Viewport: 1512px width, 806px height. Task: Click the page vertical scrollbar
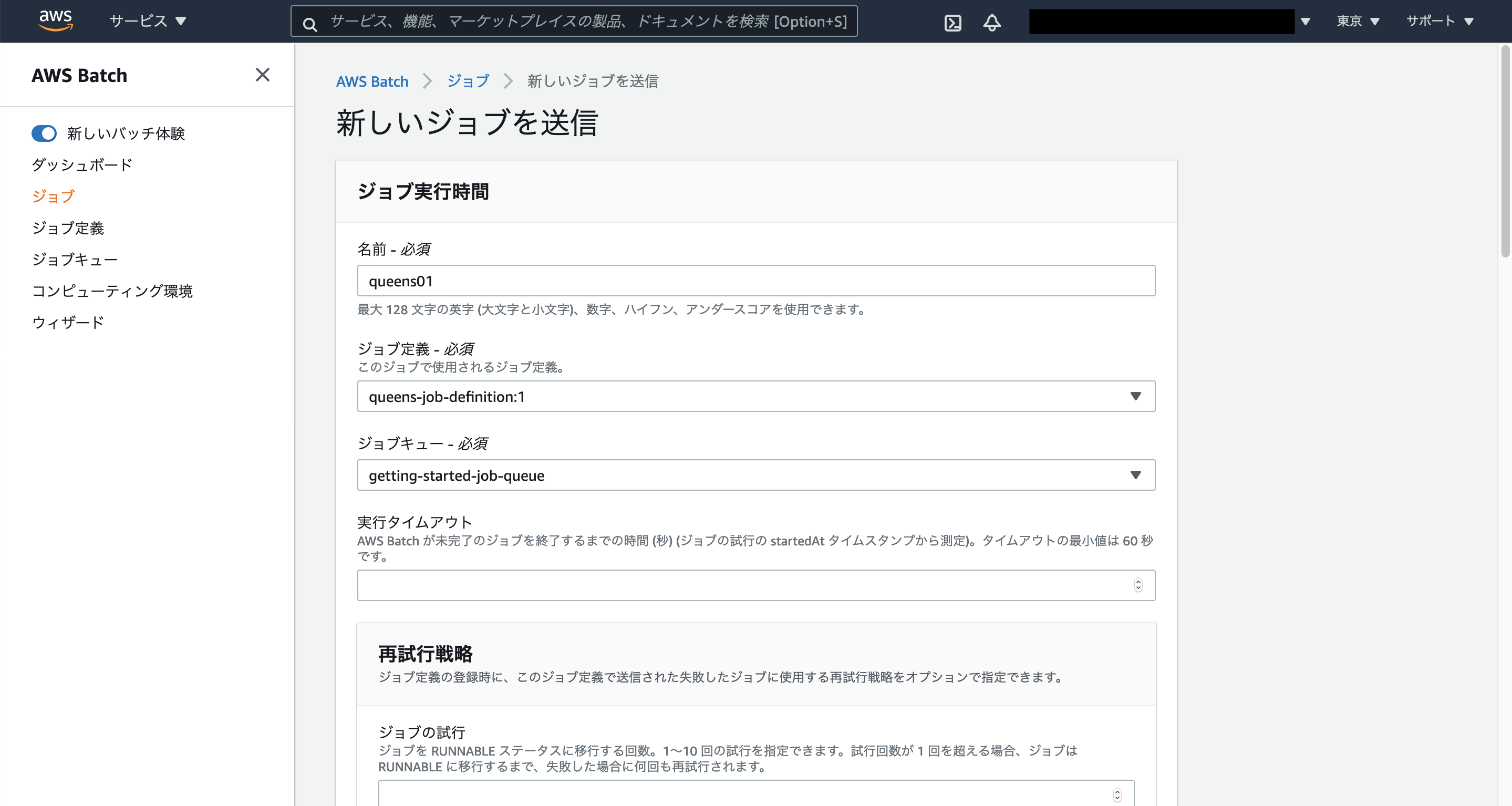click(1506, 151)
